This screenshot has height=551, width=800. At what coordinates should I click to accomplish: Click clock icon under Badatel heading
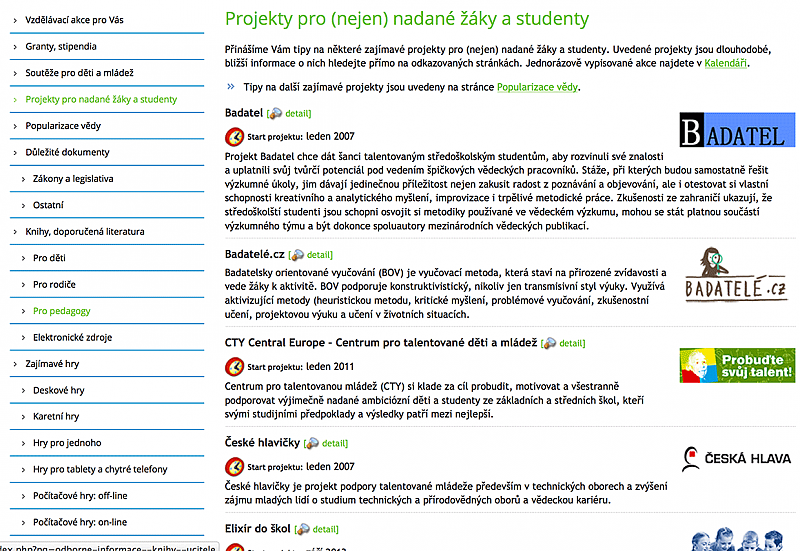click(x=234, y=136)
